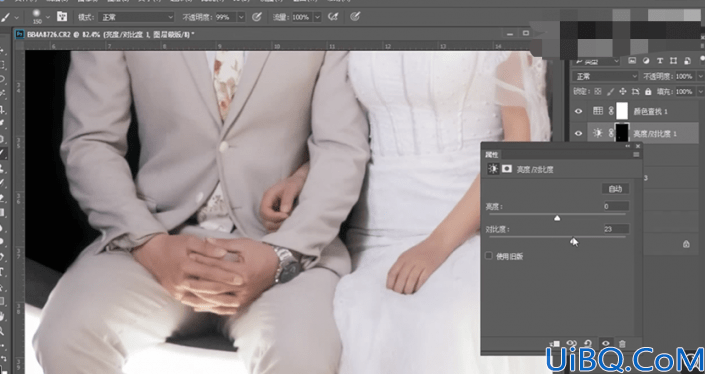Toggle pressure for opacity icon
The image size is (705, 374).
(x=257, y=17)
